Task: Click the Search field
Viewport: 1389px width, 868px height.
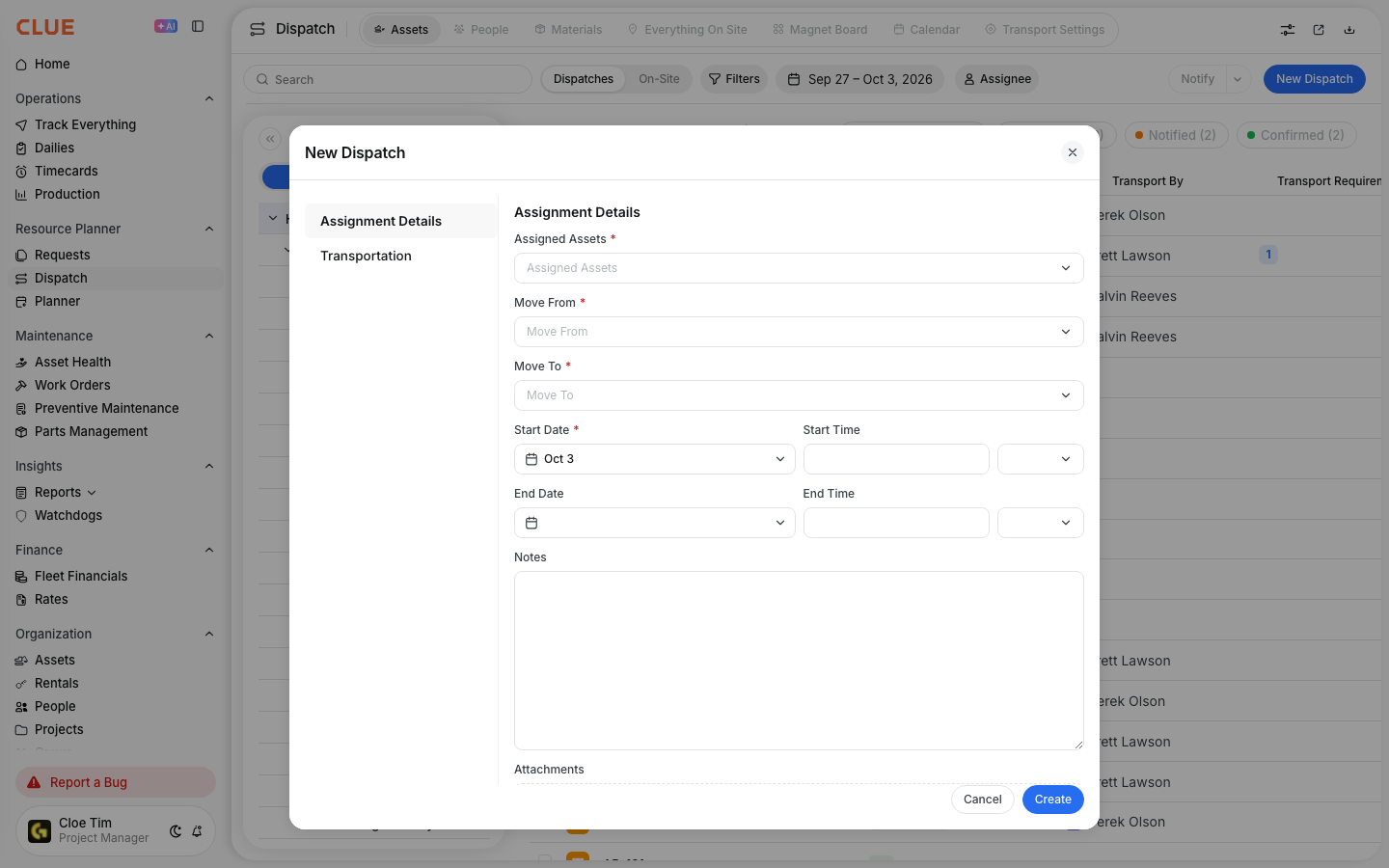Action: coord(388,79)
